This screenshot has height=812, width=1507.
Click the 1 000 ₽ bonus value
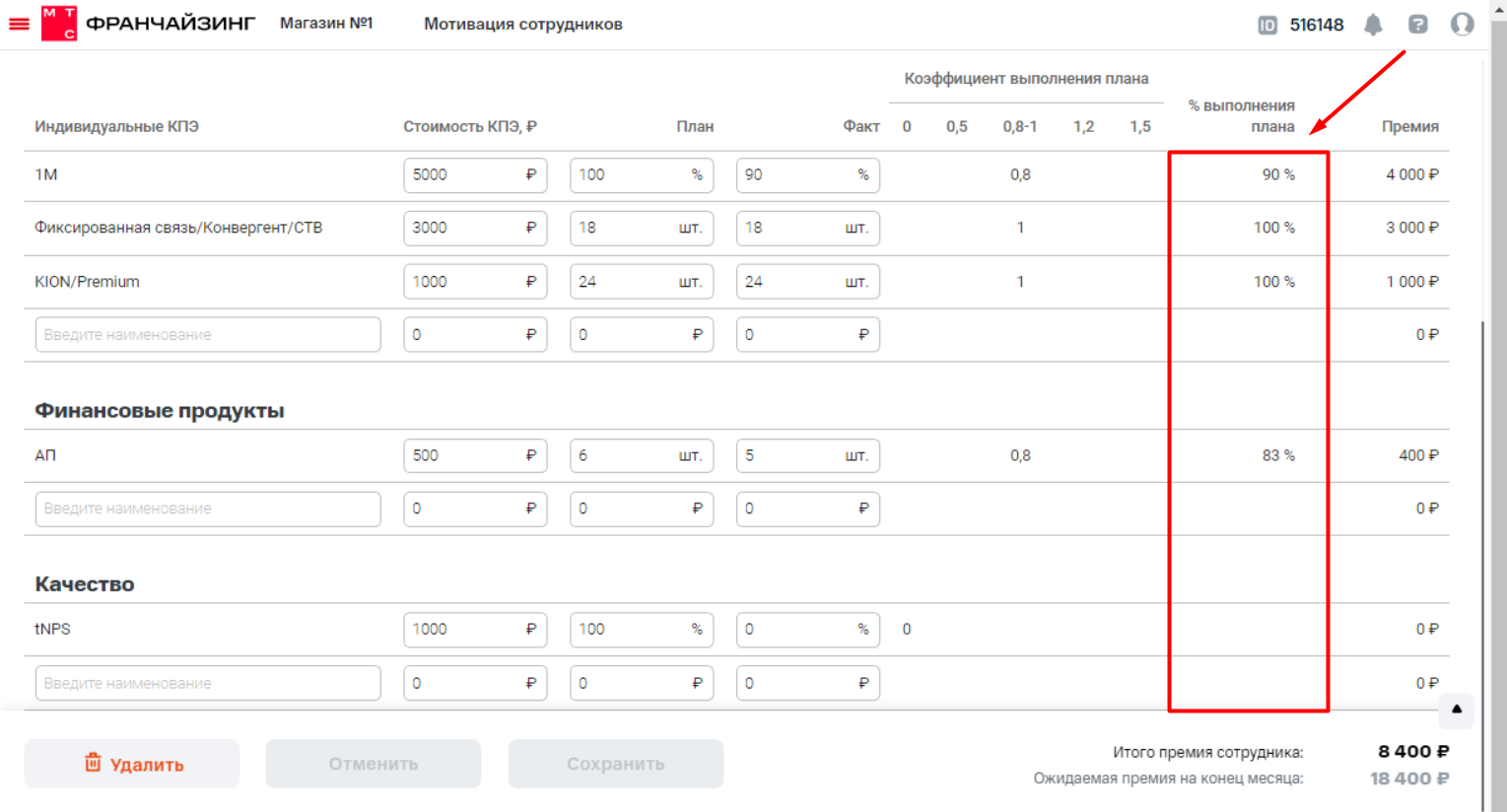coord(1412,282)
